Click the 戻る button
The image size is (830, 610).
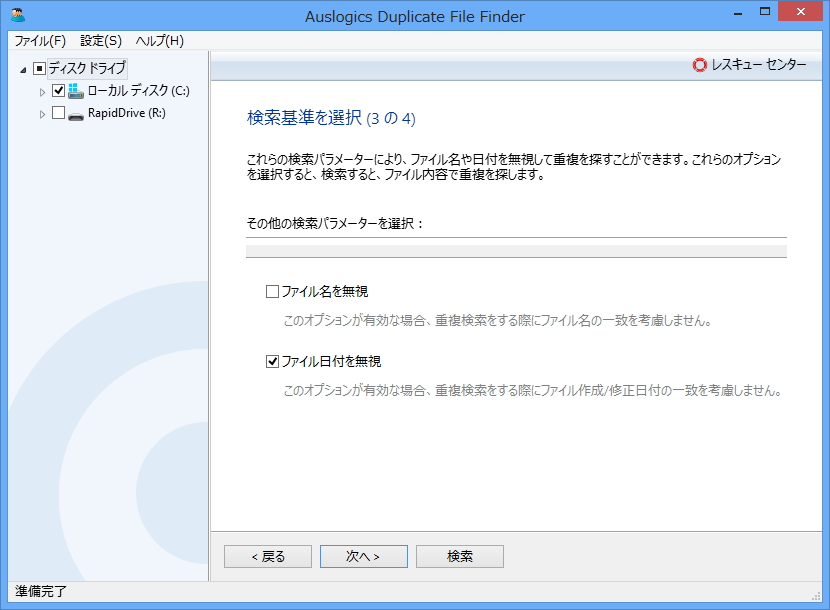point(267,556)
